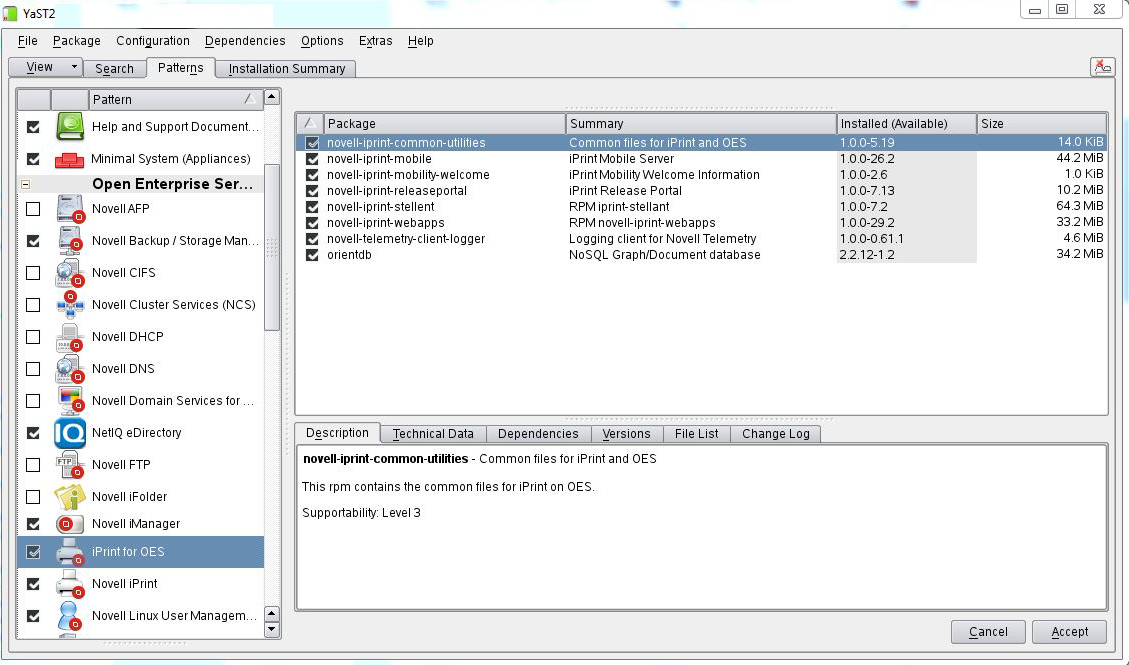Click the Novell FTP pattern icon
Image resolution: width=1129 pixels, height=665 pixels.
click(x=70, y=465)
